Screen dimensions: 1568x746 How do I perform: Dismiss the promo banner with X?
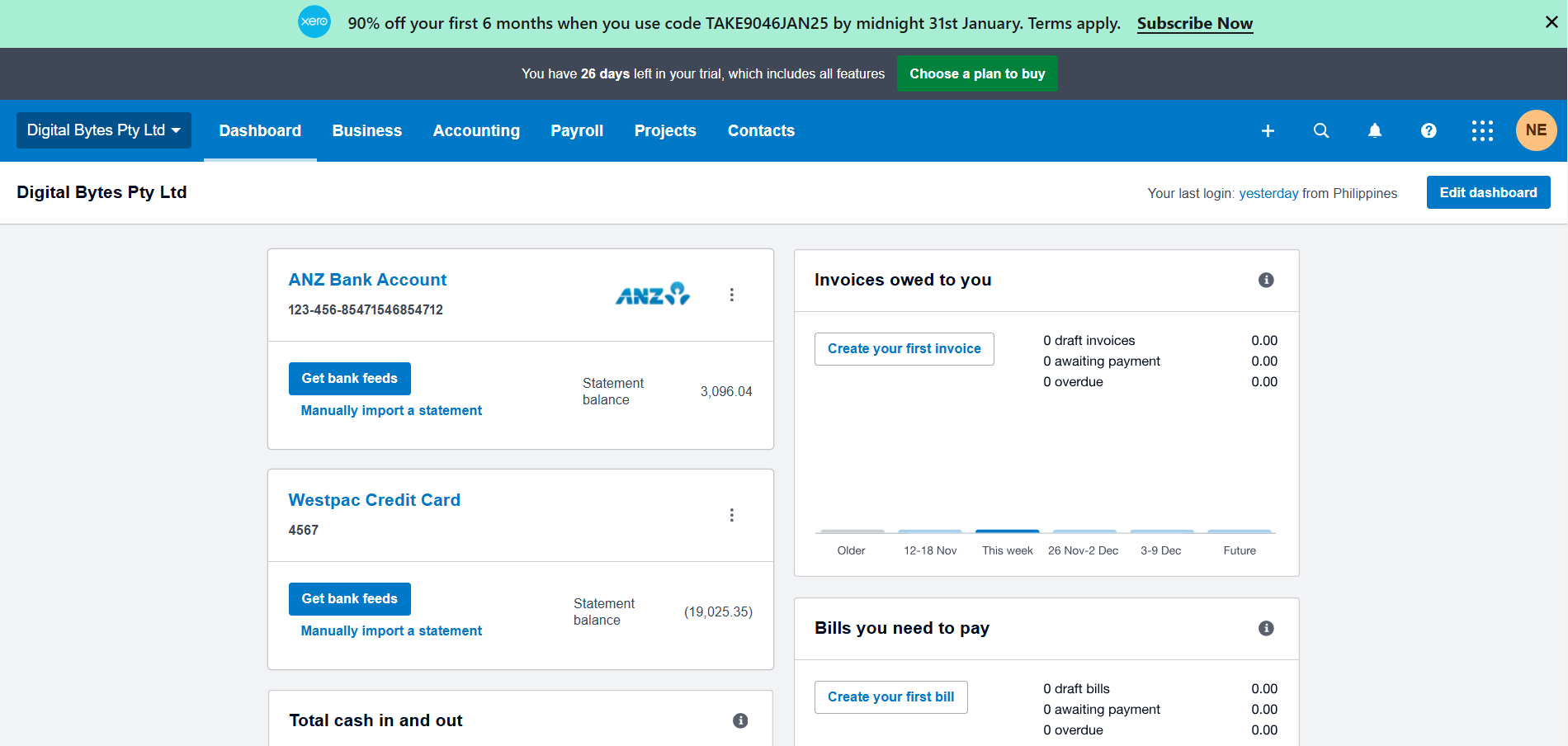1551,22
